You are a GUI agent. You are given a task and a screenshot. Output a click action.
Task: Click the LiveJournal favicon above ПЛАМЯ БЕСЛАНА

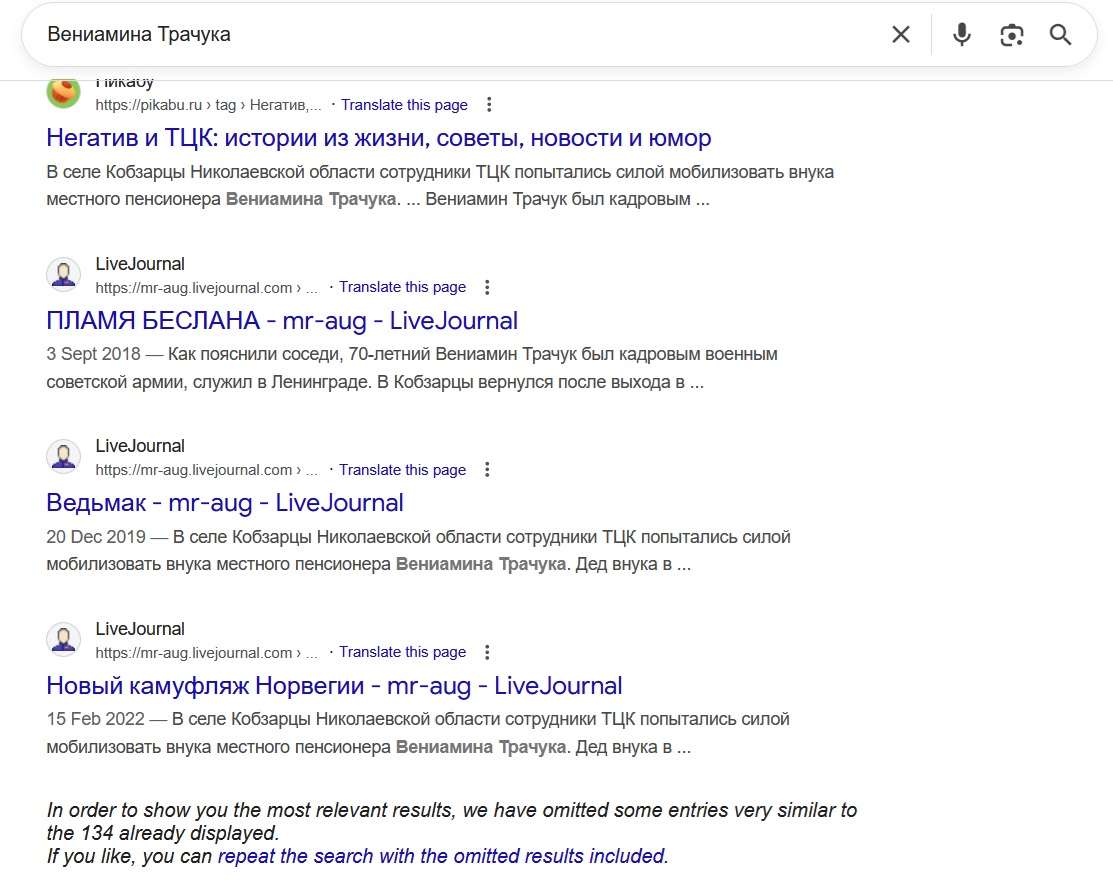pos(64,275)
